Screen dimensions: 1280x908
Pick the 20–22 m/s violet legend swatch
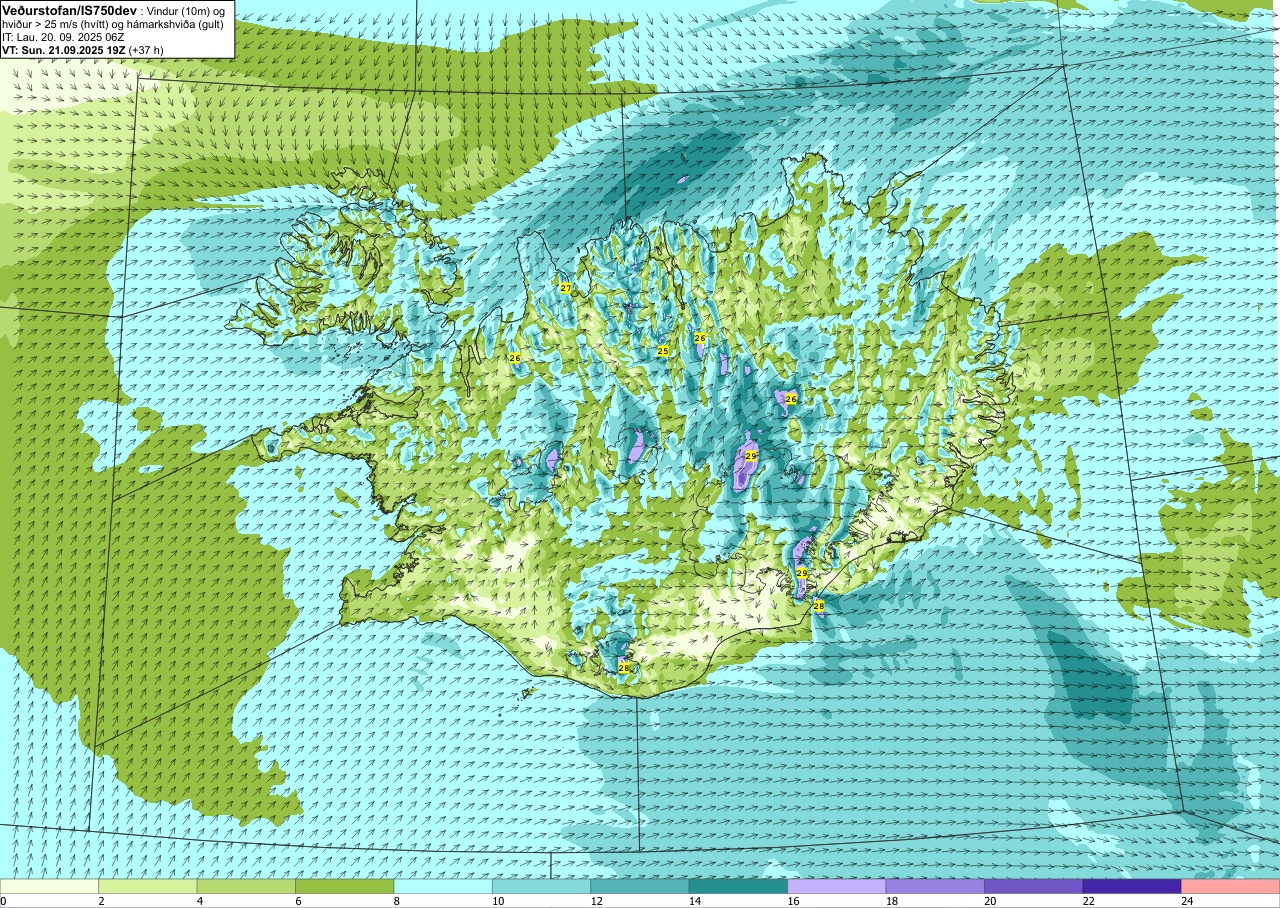(1034, 886)
